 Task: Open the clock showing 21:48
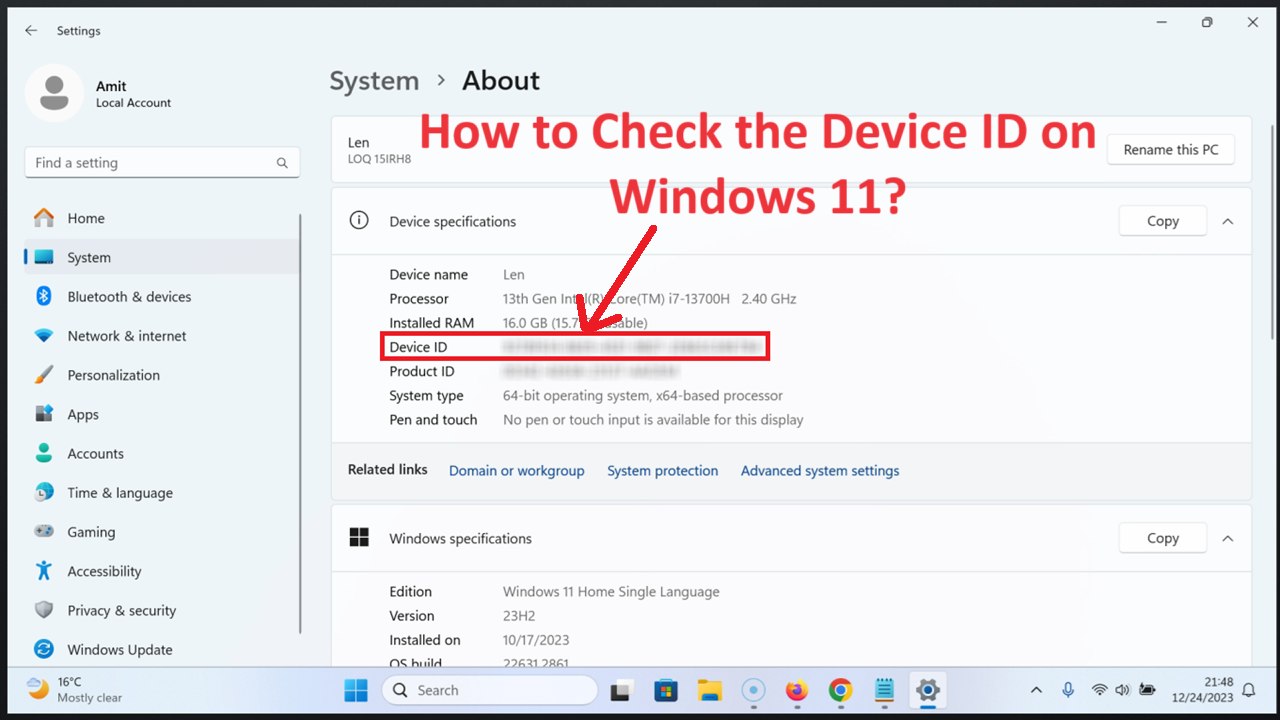[x=1205, y=690]
